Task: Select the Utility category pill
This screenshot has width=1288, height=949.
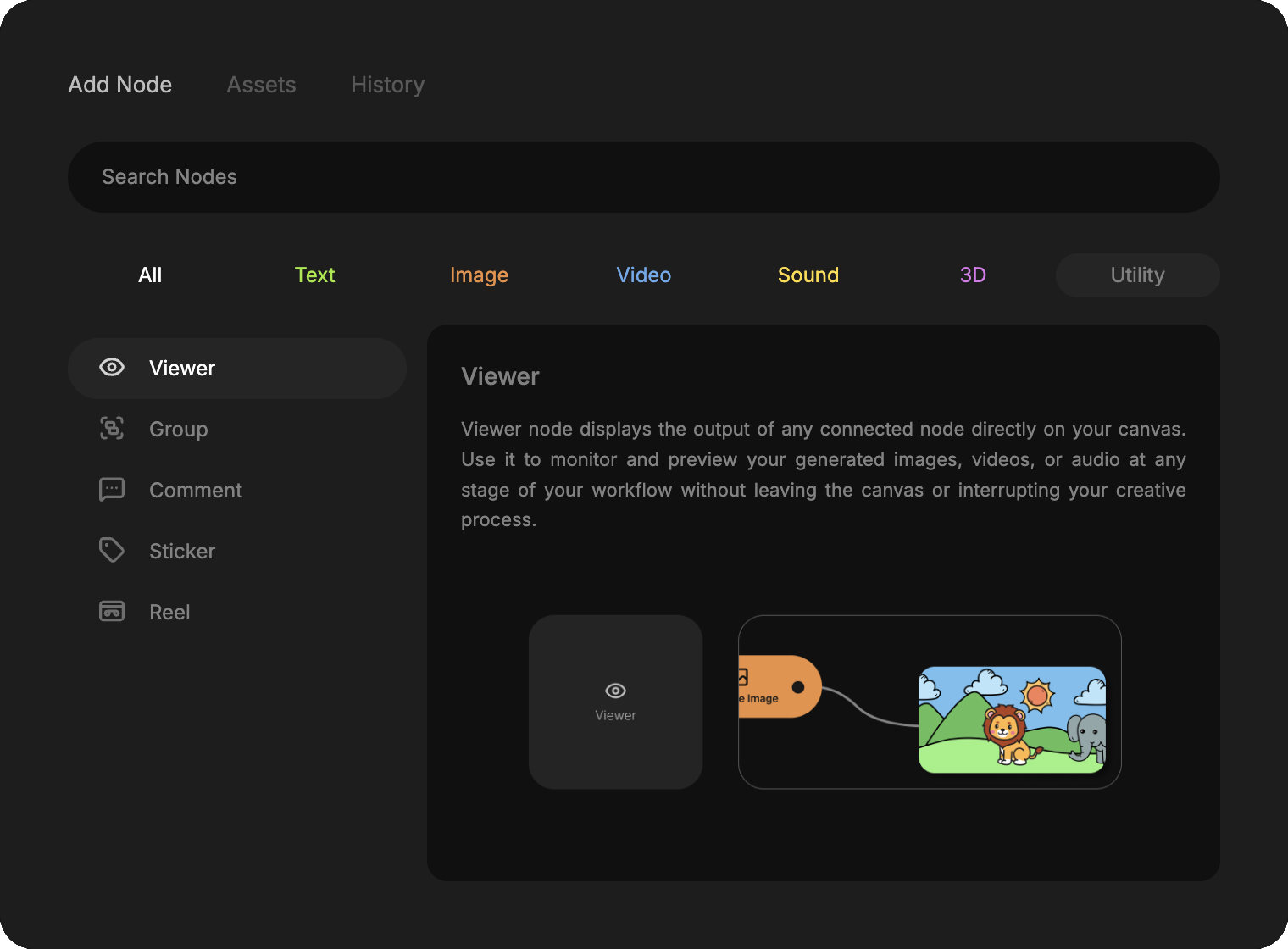Action: tap(1137, 275)
